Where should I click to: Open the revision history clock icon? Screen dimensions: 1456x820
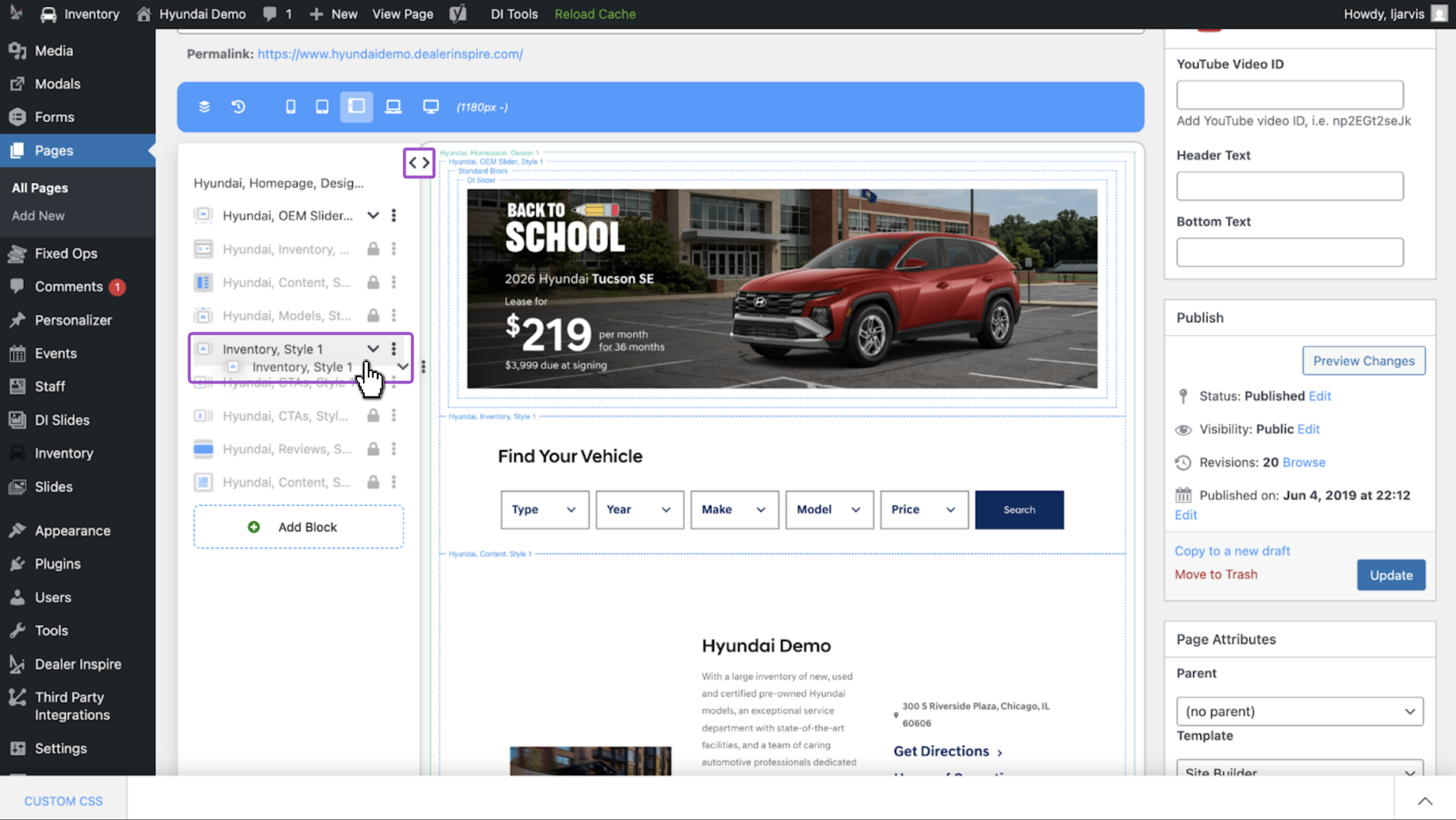tap(238, 106)
